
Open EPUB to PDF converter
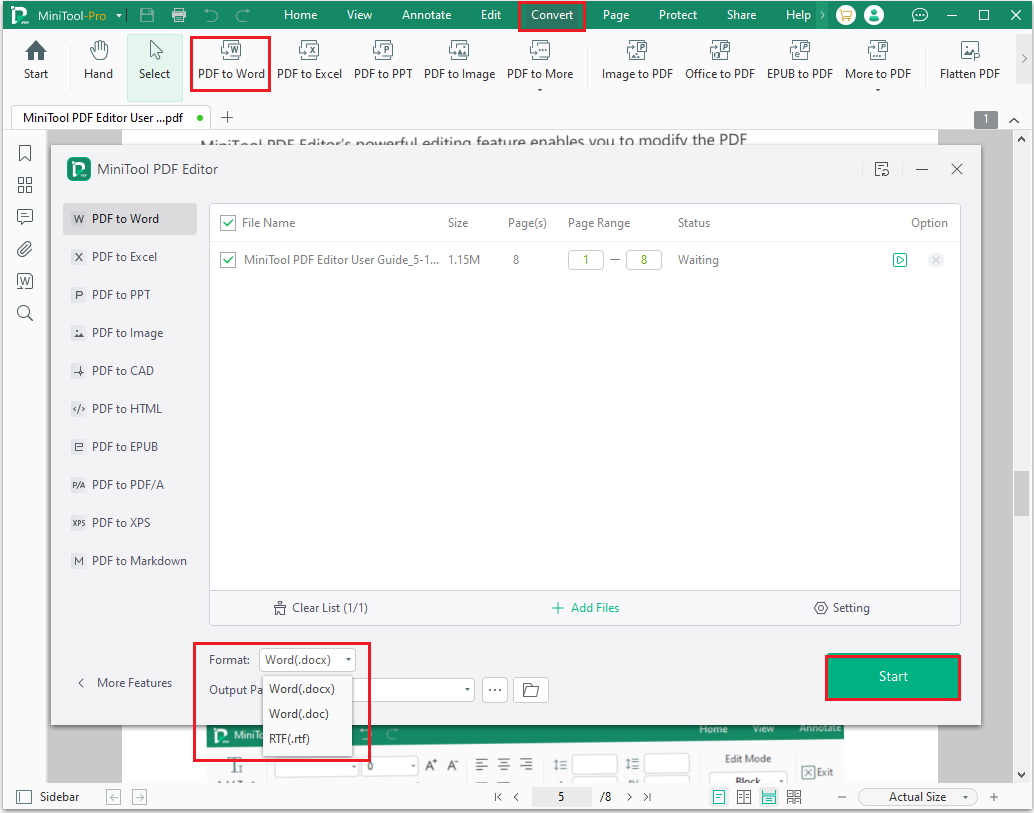tap(799, 60)
